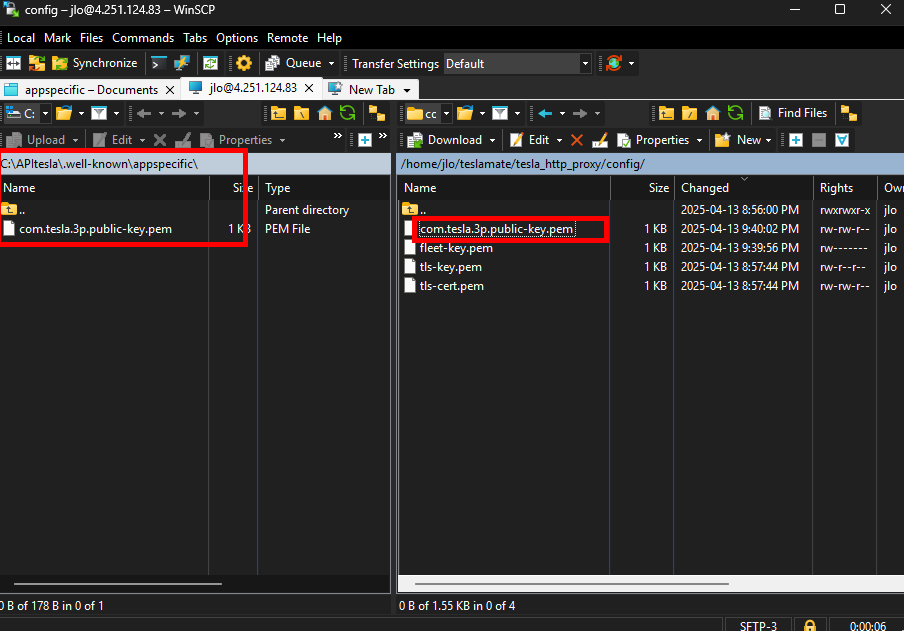
Task: Refresh the remote panel
Action: point(736,114)
